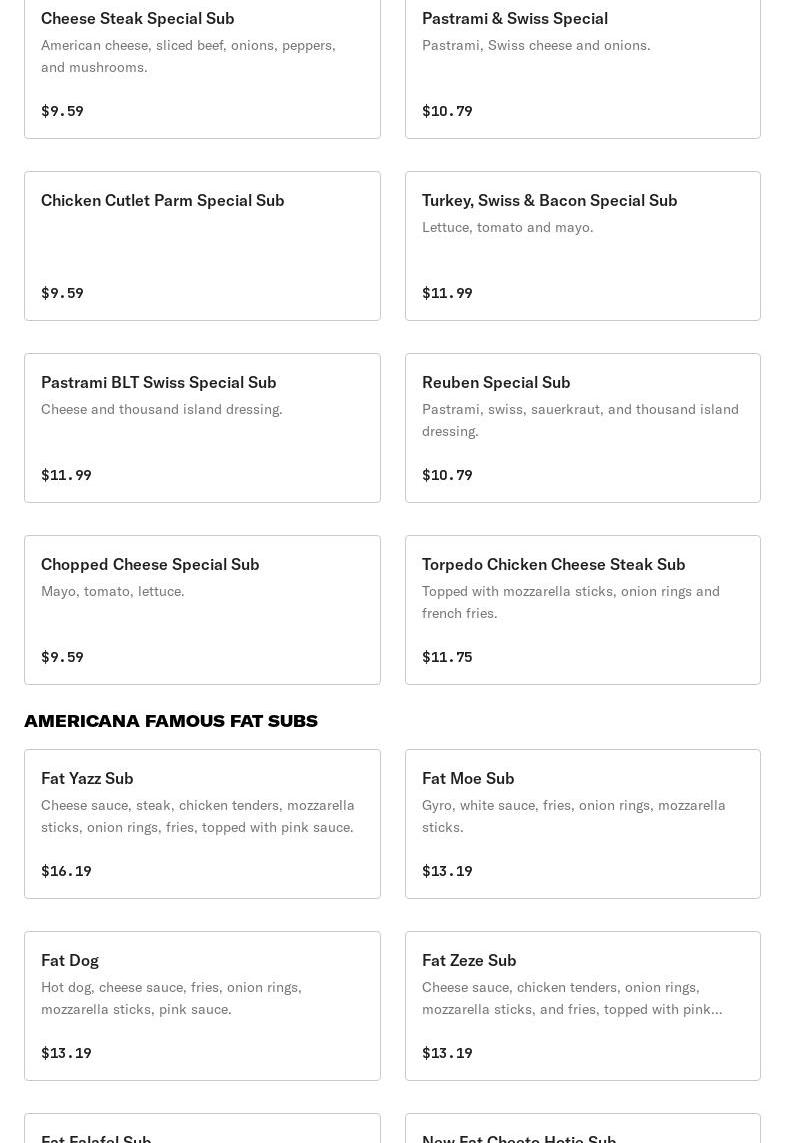Click the Fat Dog description mentioning hot dog

(171, 998)
